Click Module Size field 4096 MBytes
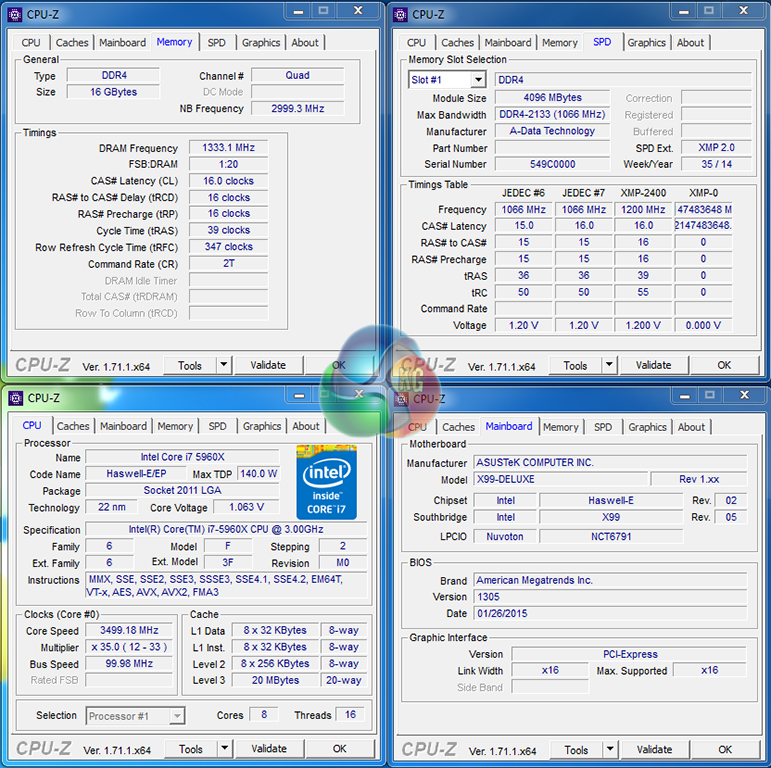771x768 pixels. coord(552,97)
